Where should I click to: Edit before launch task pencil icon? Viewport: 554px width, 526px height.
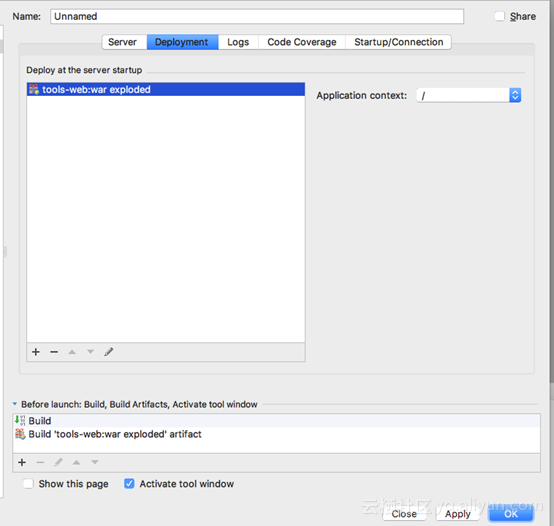(58, 462)
